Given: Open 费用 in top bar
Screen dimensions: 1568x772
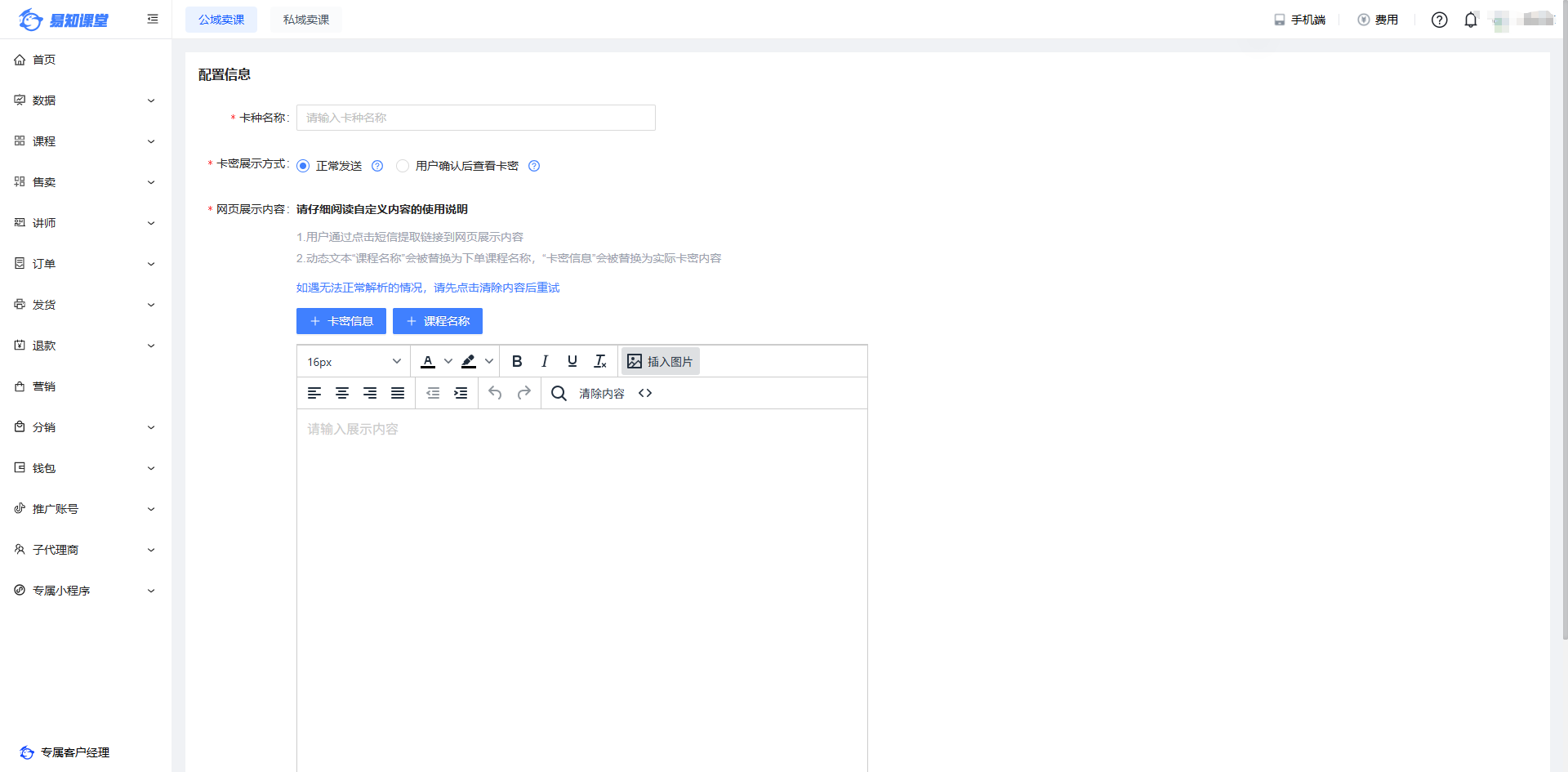Looking at the screenshot, I should [1378, 20].
